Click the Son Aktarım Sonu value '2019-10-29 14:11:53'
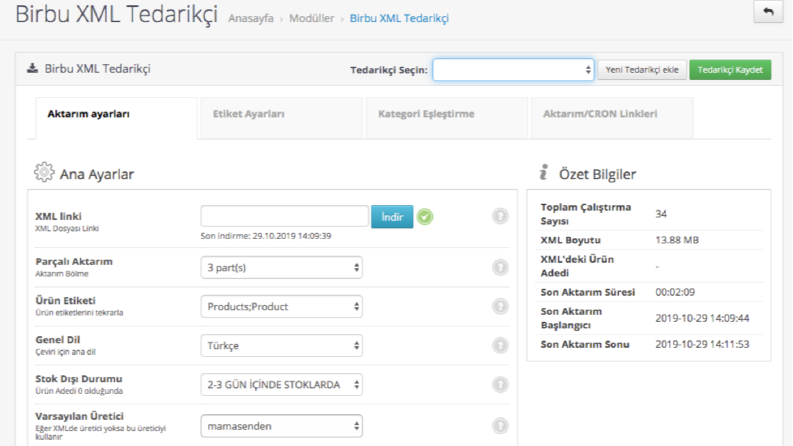 pos(702,344)
